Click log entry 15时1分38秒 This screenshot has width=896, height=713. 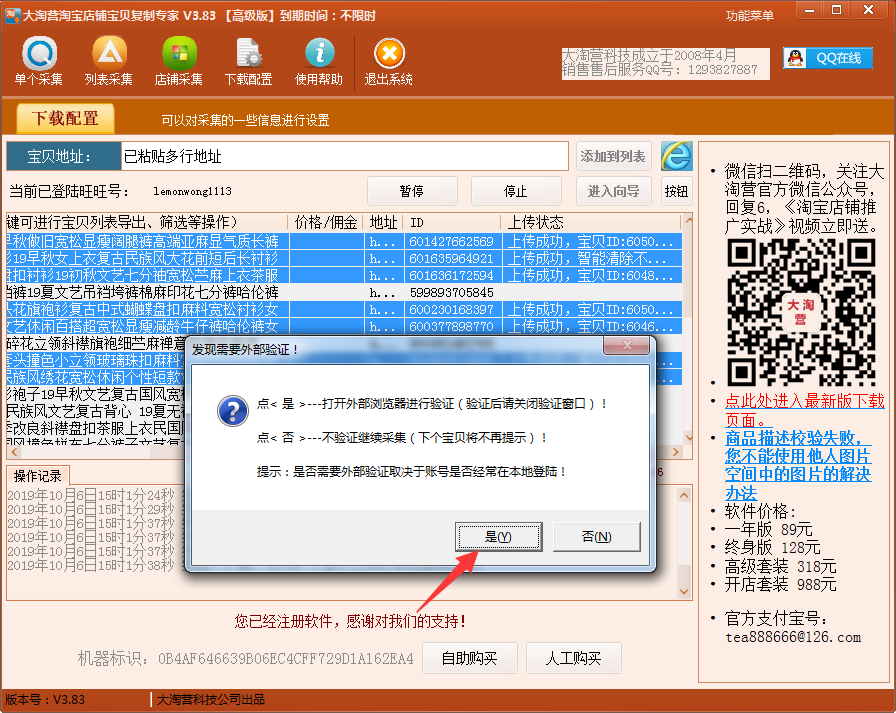pos(91,565)
